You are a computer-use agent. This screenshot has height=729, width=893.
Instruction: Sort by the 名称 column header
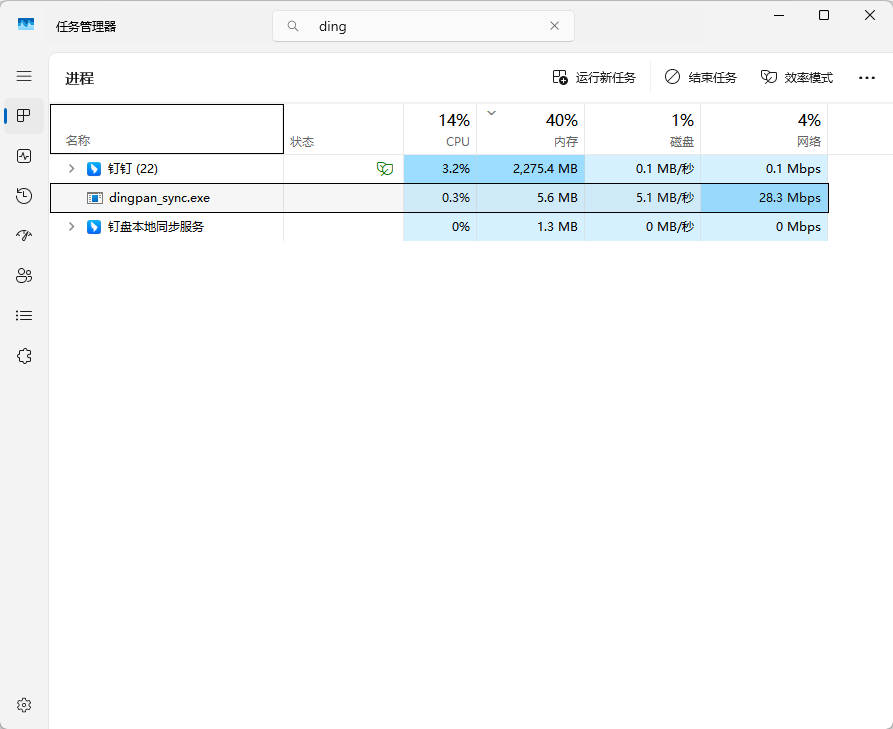point(167,129)
